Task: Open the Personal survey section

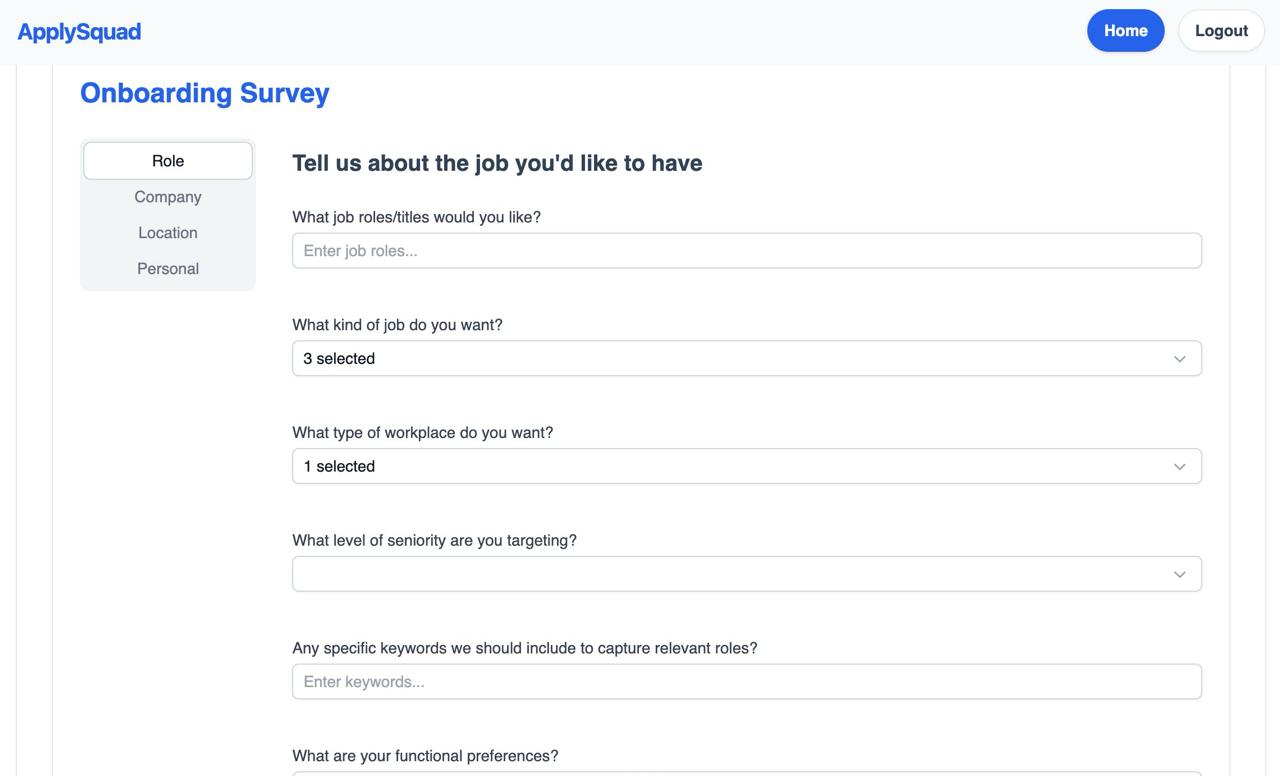Action: [x=168, y=269]
